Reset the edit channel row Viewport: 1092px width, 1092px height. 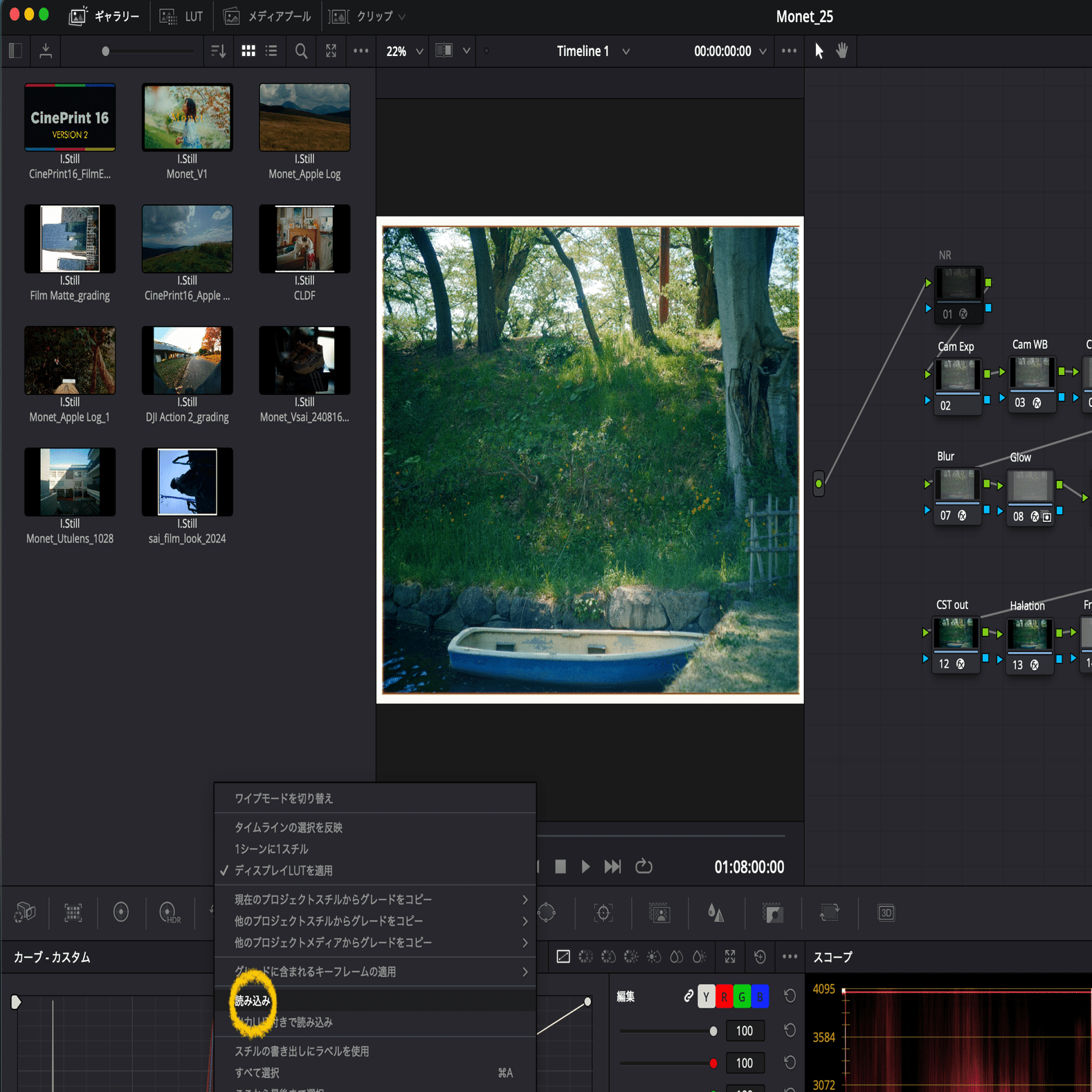(x=790, y=996)
